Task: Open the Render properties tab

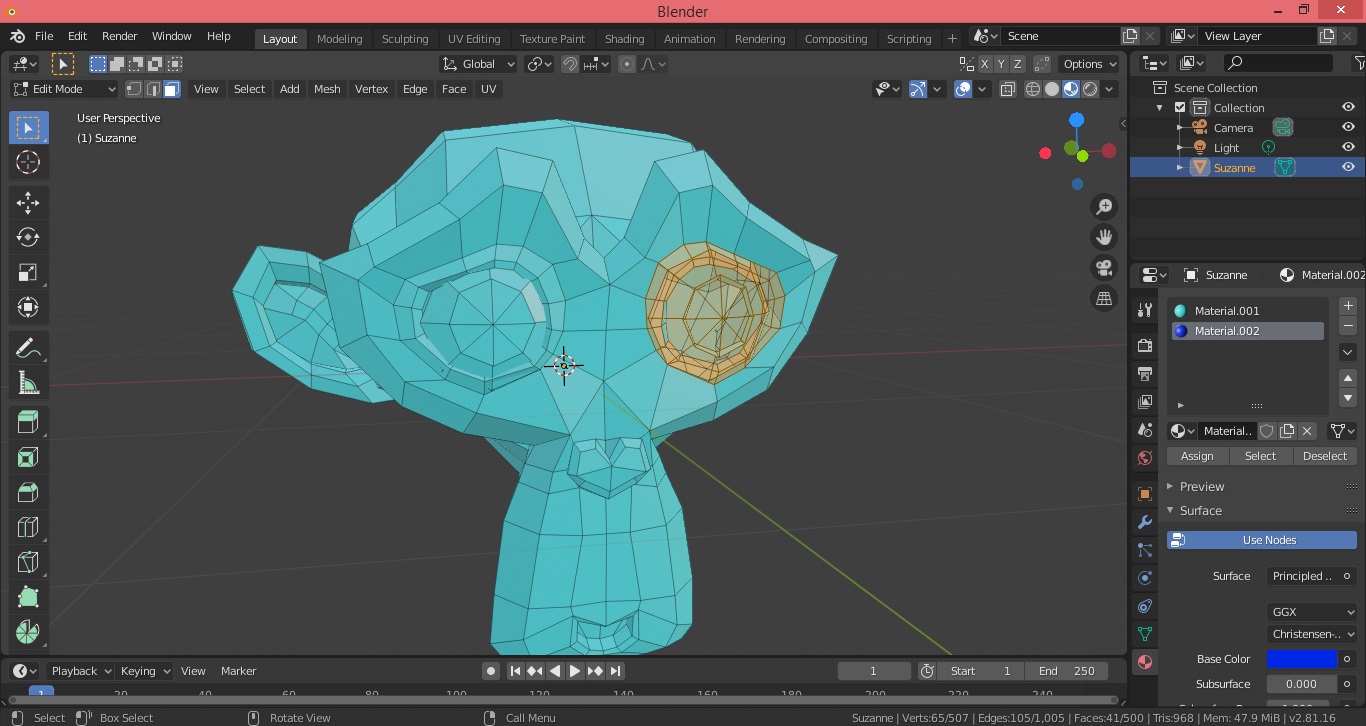Action: (1145, 346)
